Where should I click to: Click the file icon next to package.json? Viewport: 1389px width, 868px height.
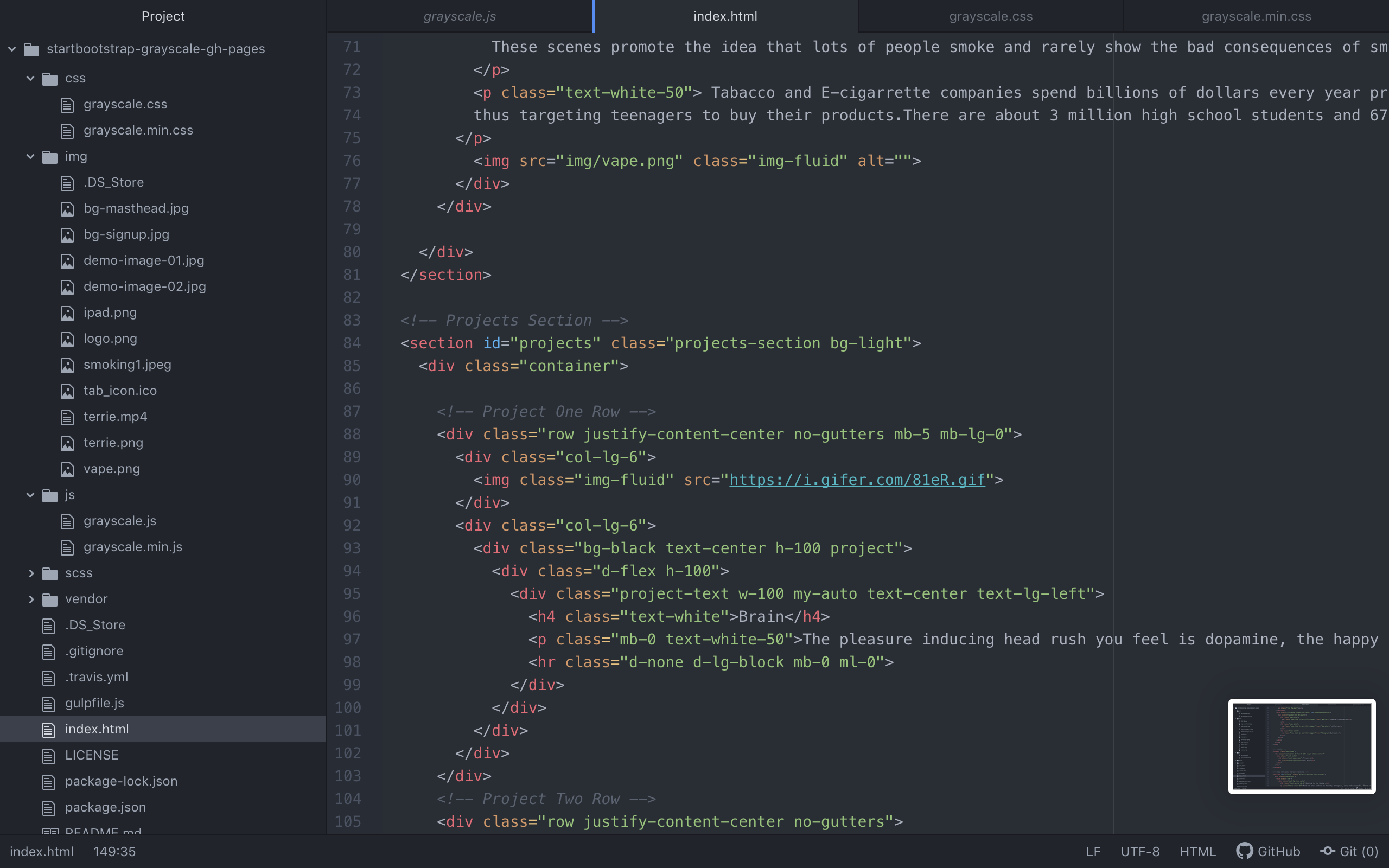[x=48, y=807]
